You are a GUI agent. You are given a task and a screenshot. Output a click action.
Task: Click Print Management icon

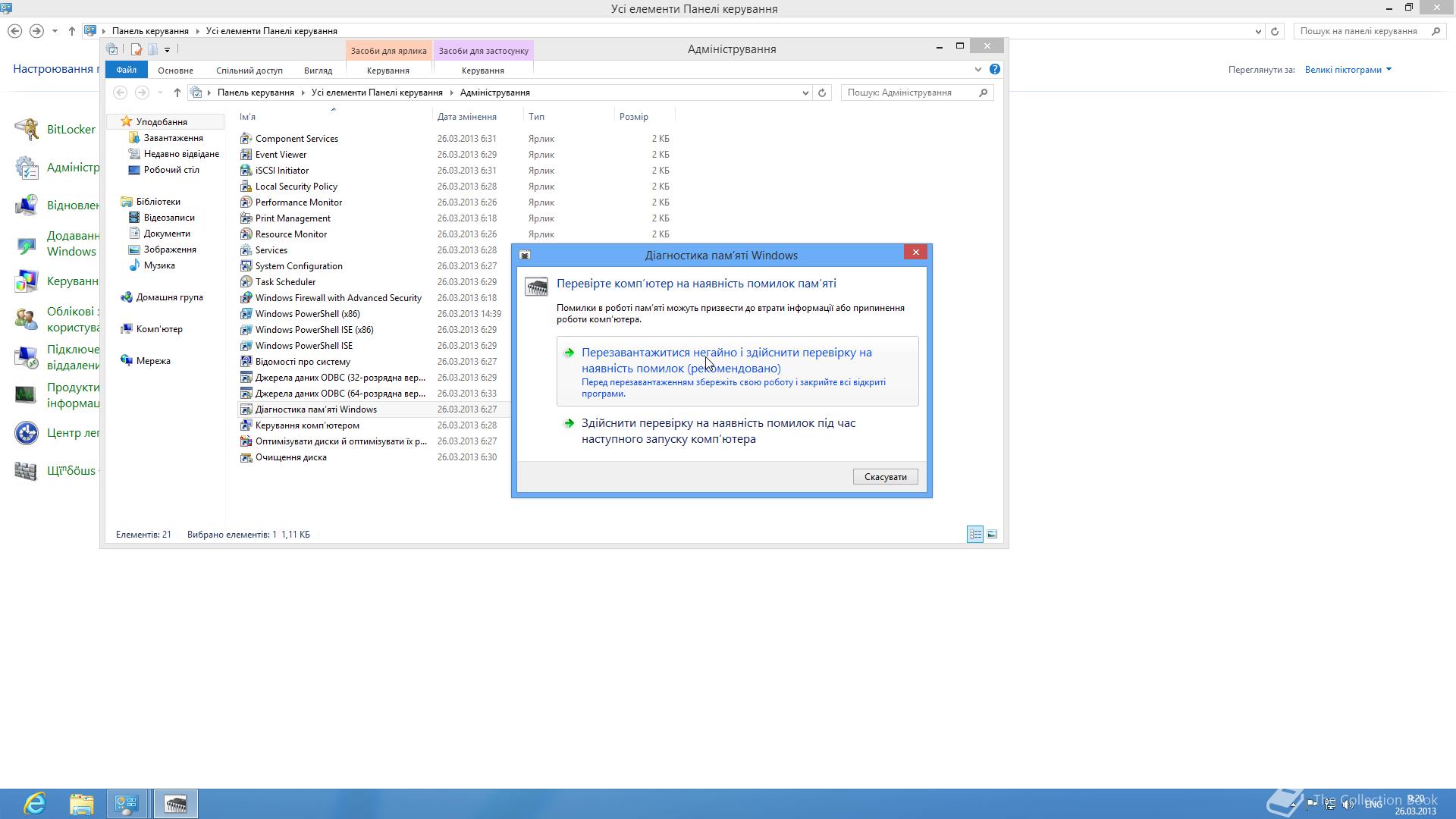246,218
